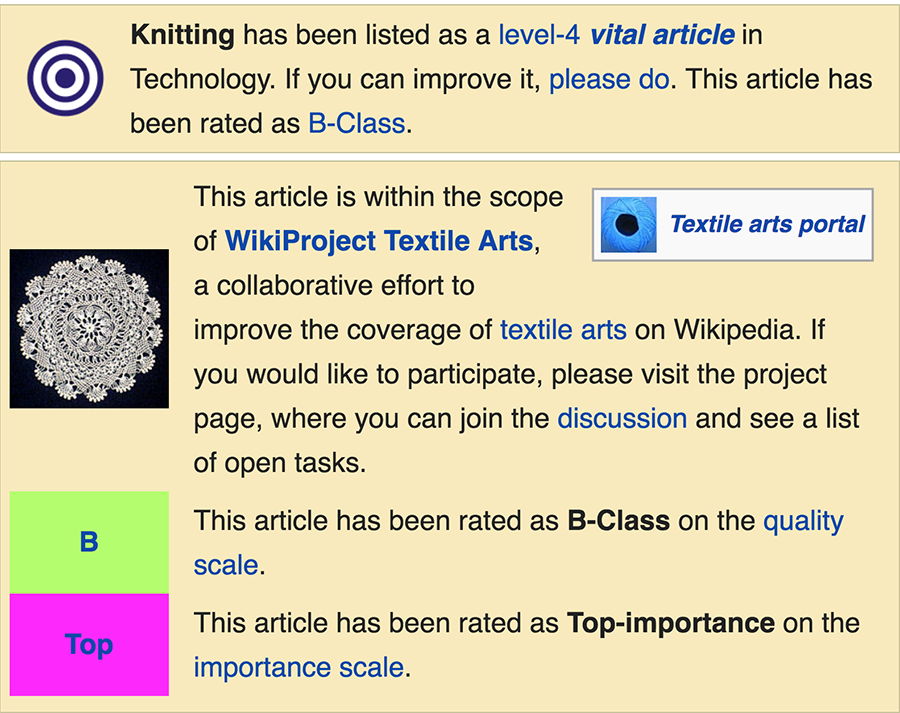Click bold "B-Class" in the quality rating sentence

click(618, 521)
